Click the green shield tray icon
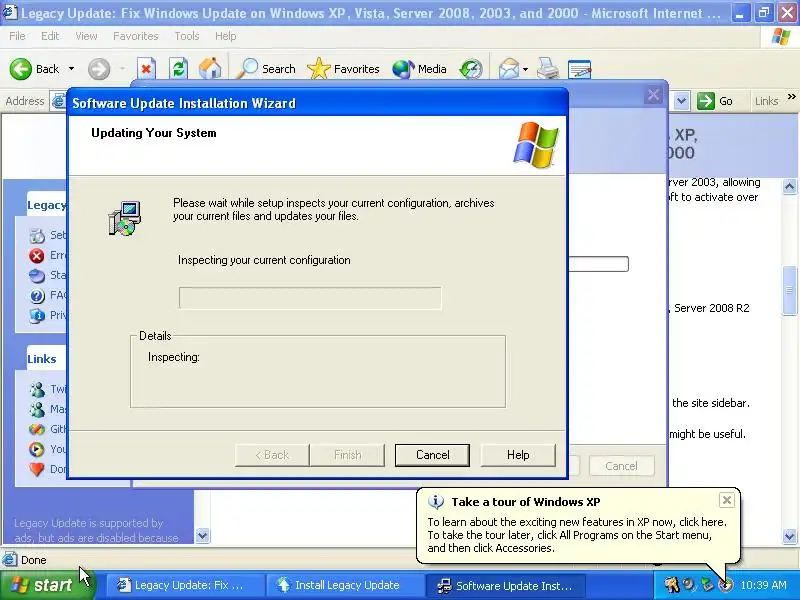The image size is (800, 600). 708,585
